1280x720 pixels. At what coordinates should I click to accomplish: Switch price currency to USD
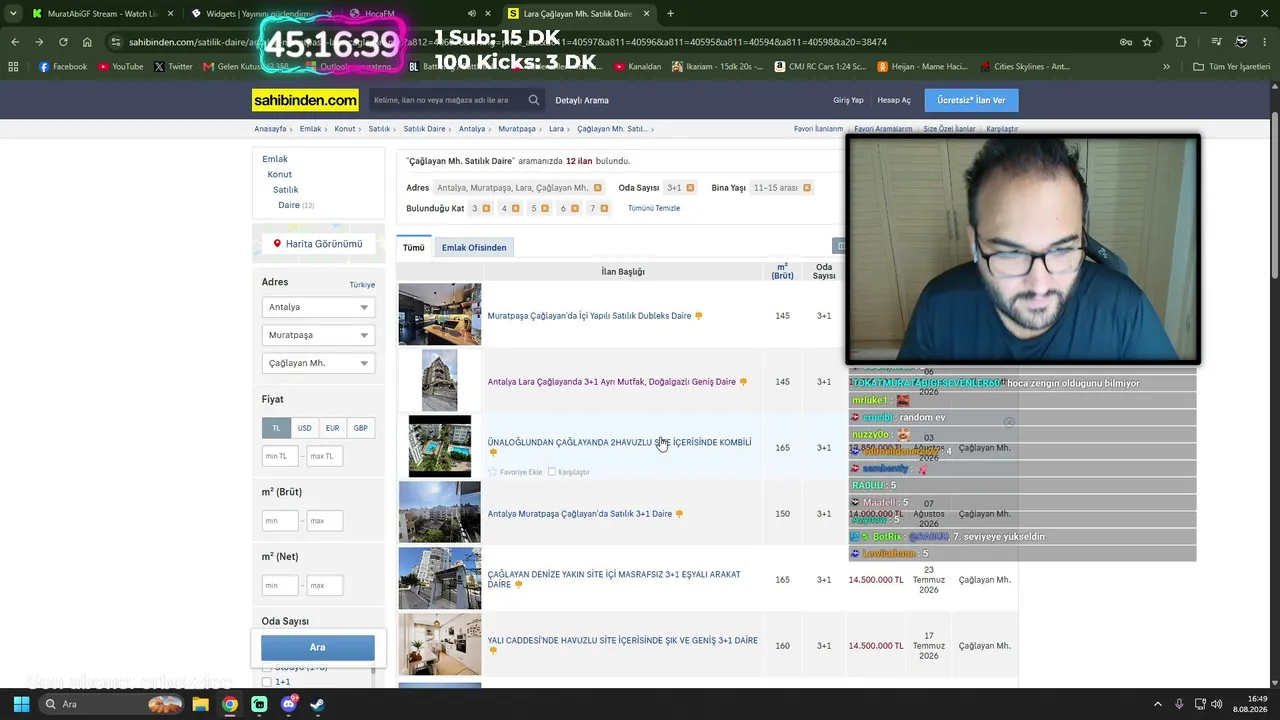tap(304, 428)
